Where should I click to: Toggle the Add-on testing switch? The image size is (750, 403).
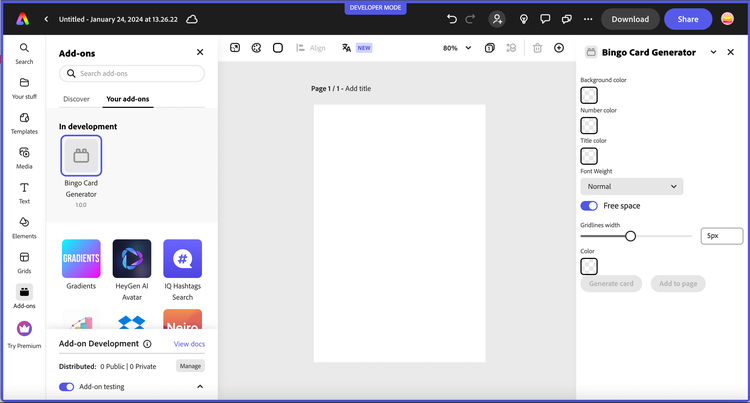tap(66, 386)
